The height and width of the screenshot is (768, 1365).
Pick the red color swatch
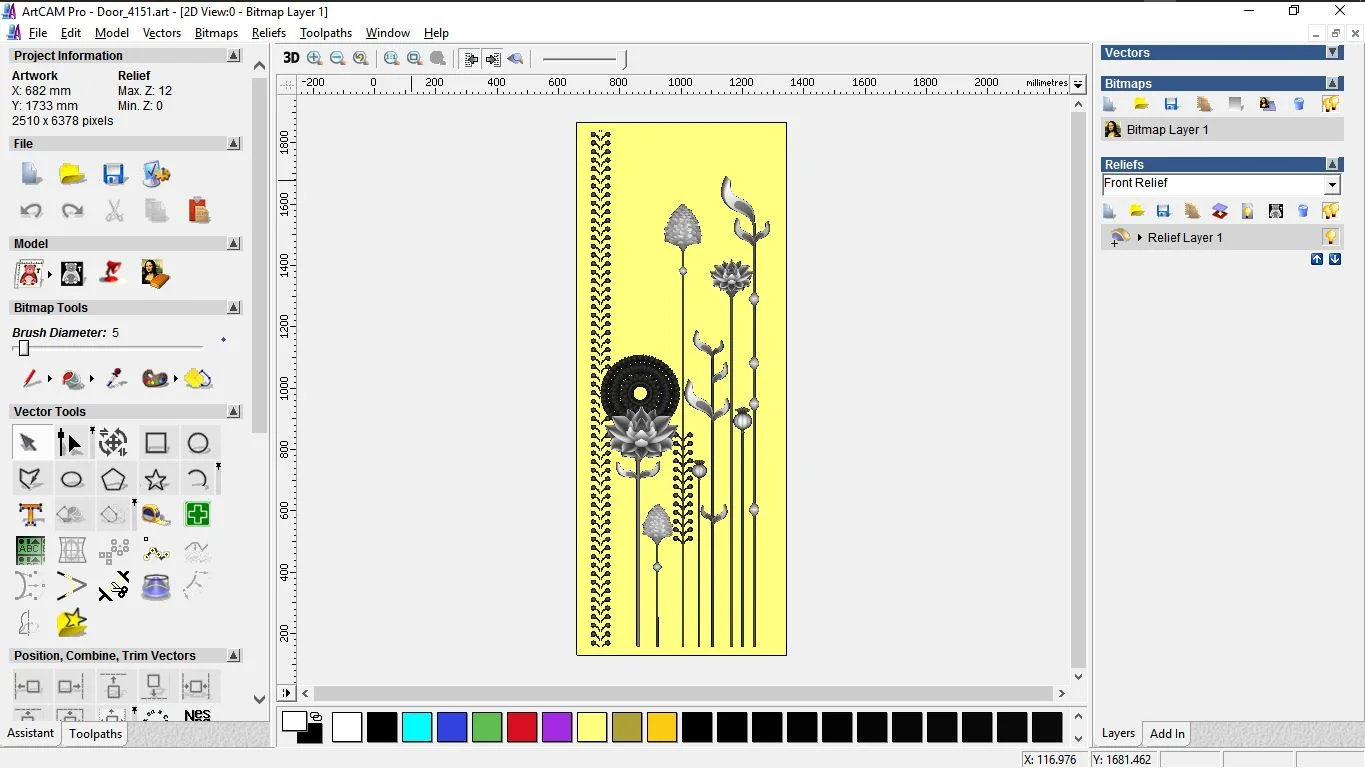522,727
